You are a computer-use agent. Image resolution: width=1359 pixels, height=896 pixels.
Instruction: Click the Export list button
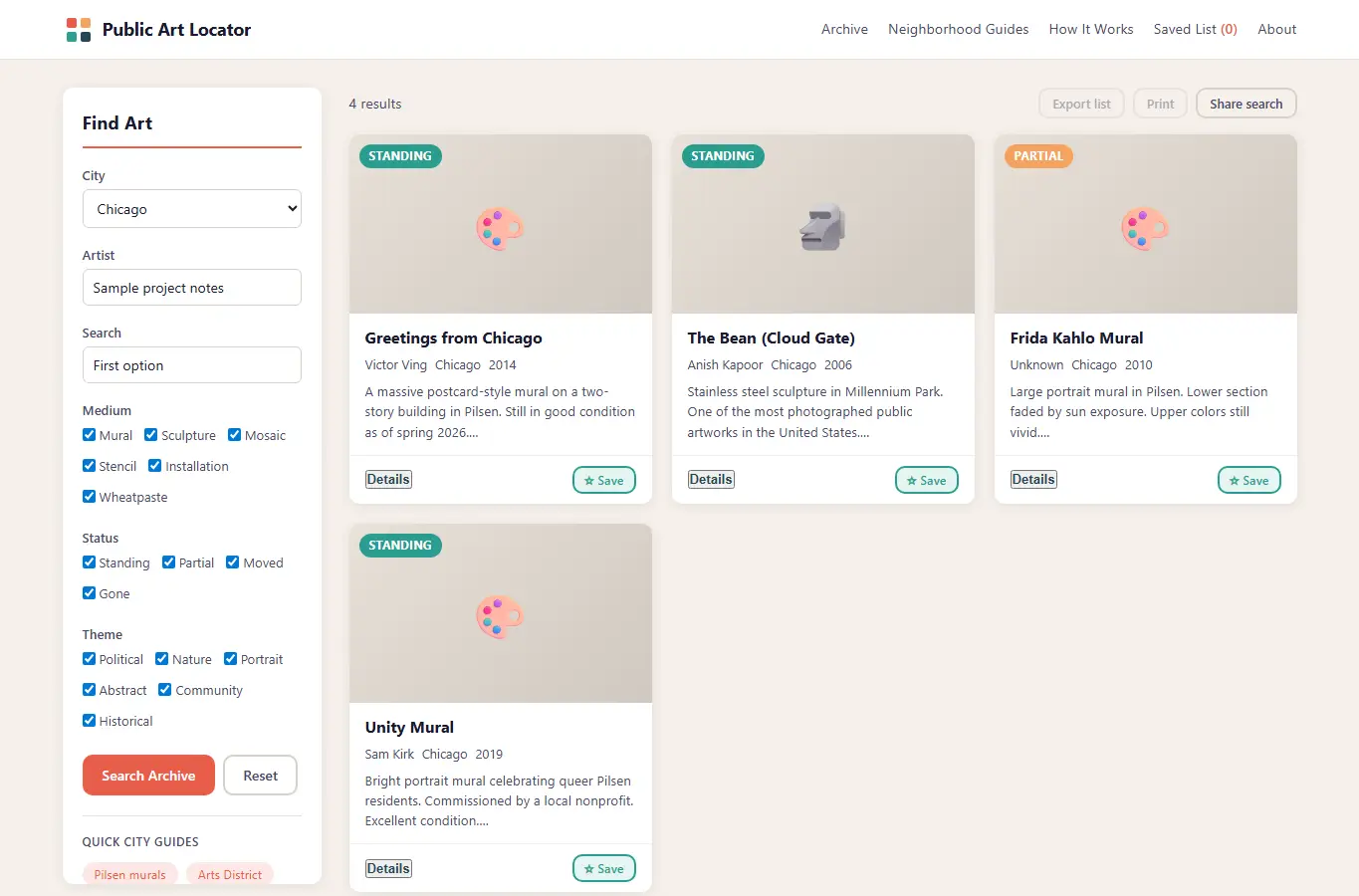point(1081,104)
